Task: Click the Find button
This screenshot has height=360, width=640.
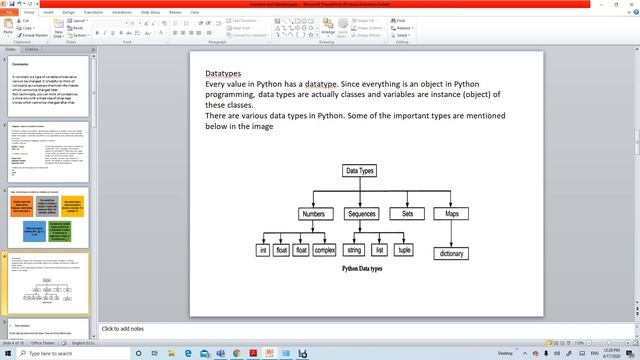Action: (x=398, y=20)
